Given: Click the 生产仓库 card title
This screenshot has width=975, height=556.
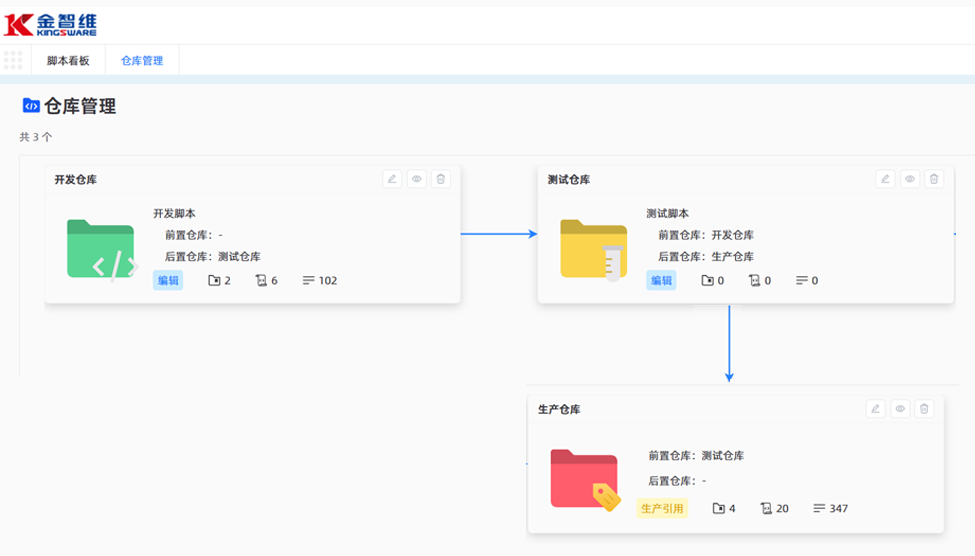Looking at the screenshot, I should [x=559, y=409].
